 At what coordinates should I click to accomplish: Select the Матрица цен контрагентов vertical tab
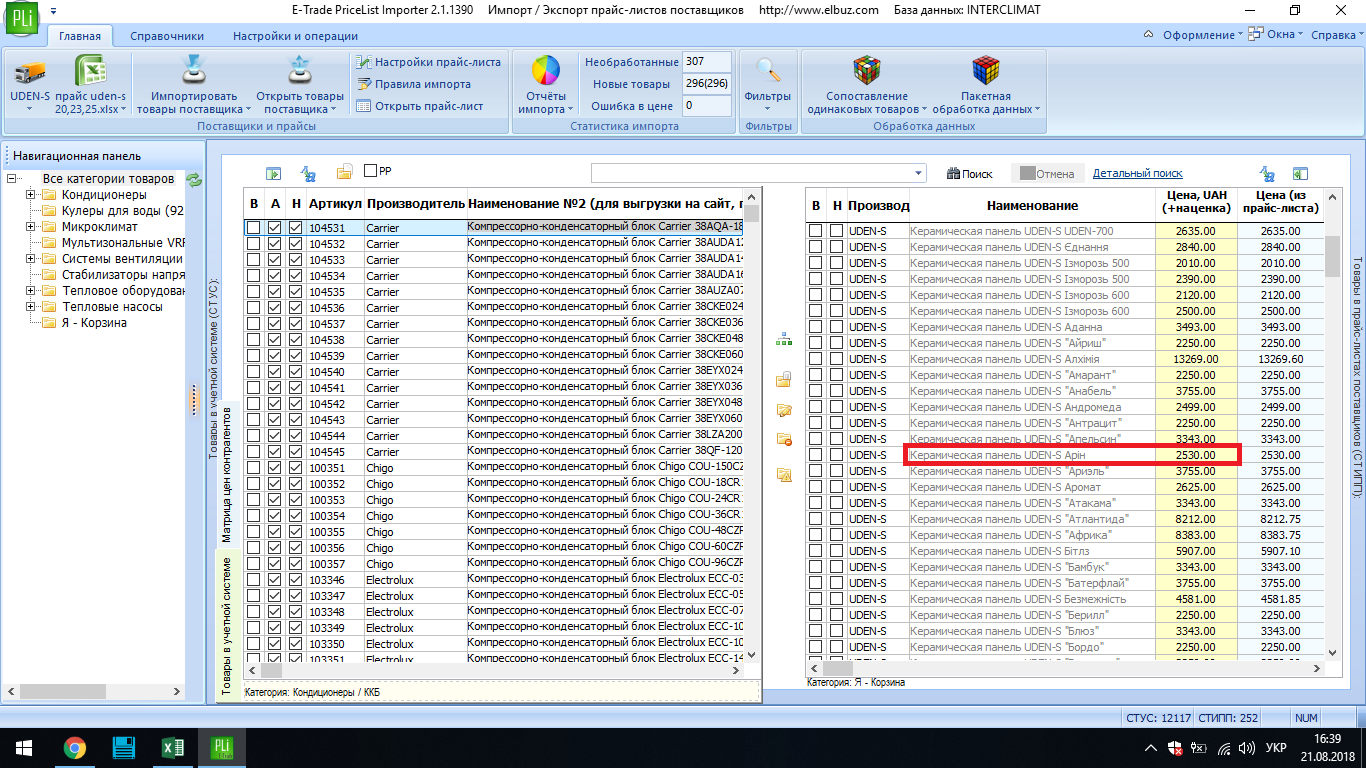(226, 473)
